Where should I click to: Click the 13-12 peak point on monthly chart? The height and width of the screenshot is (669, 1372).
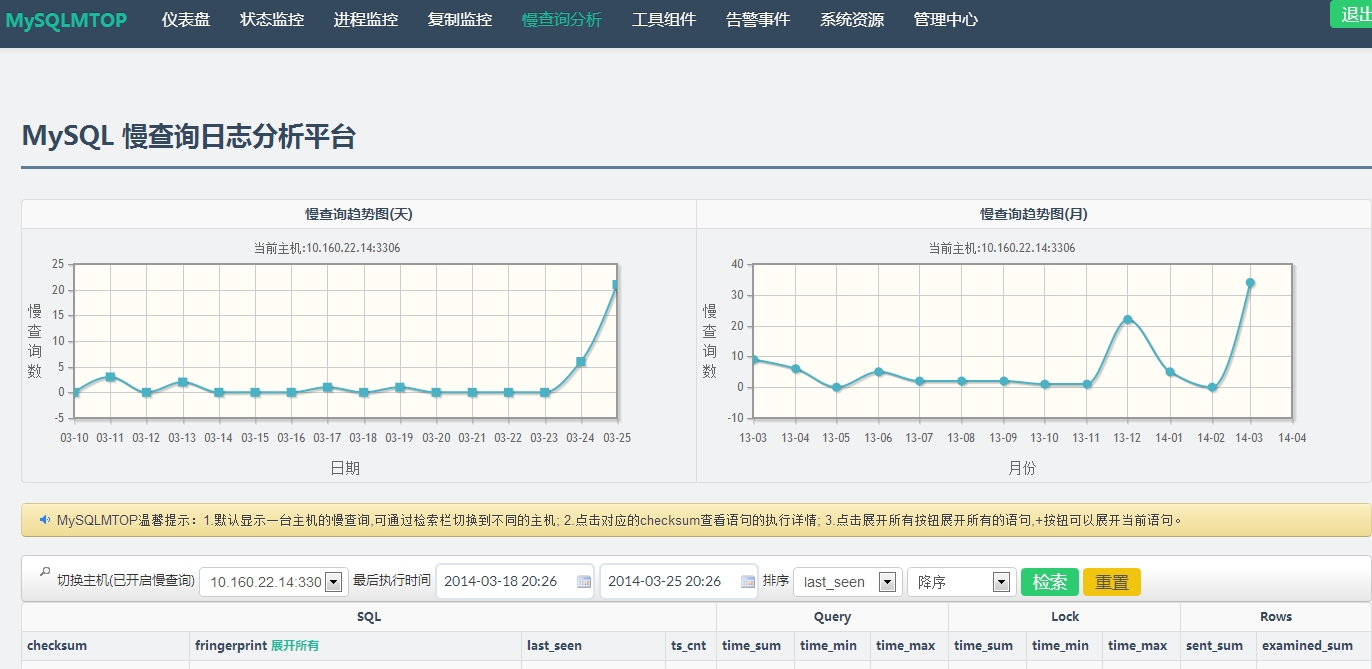point(1127,320)
